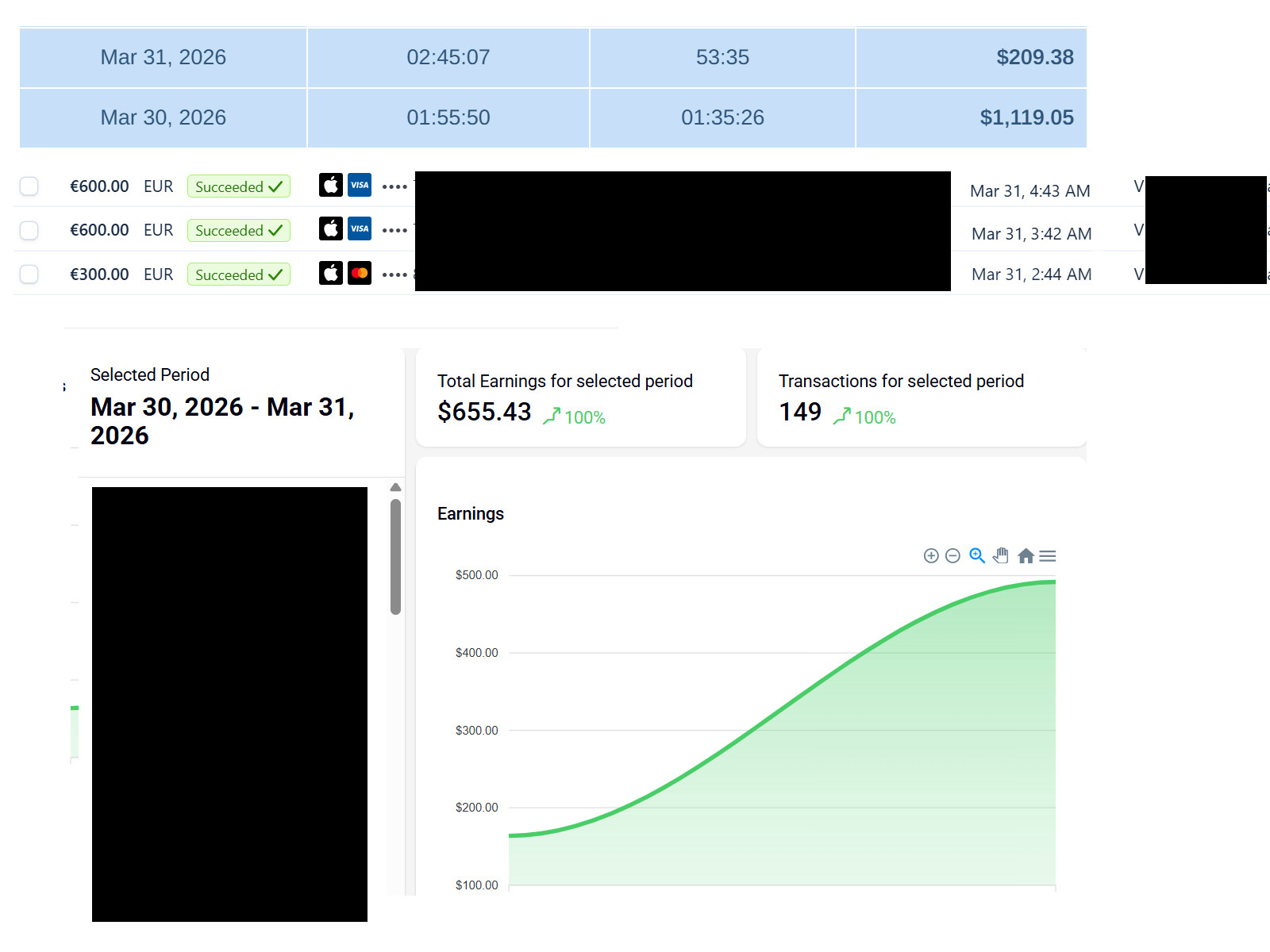Check the box for Mar 31, 4:43 AM payment
The height and width of the screenshot is (952, 1270).
[x=29, y=186]
